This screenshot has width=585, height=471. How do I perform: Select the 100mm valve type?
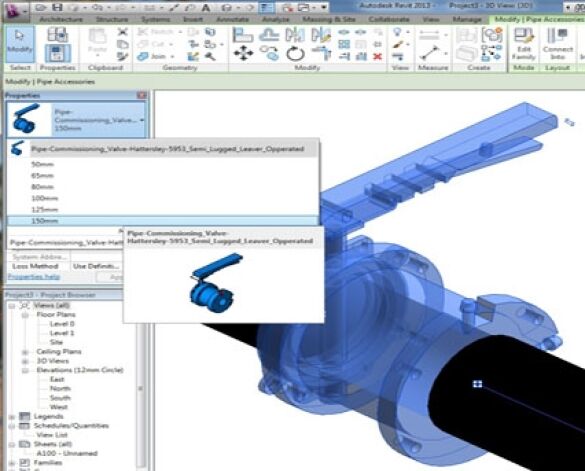[x=163, y=198]
